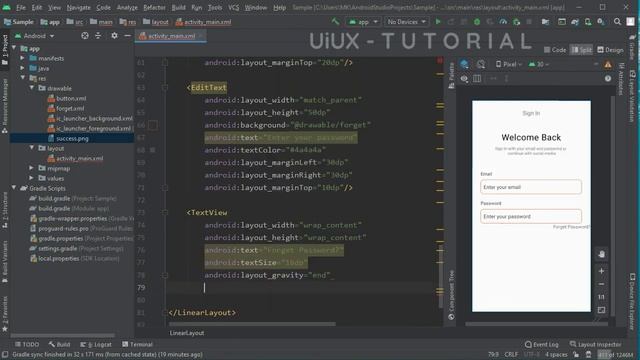Screen dimensions: 640x360
Task: Click the help question mark in preview toolbar
Action: click(608, 78)
